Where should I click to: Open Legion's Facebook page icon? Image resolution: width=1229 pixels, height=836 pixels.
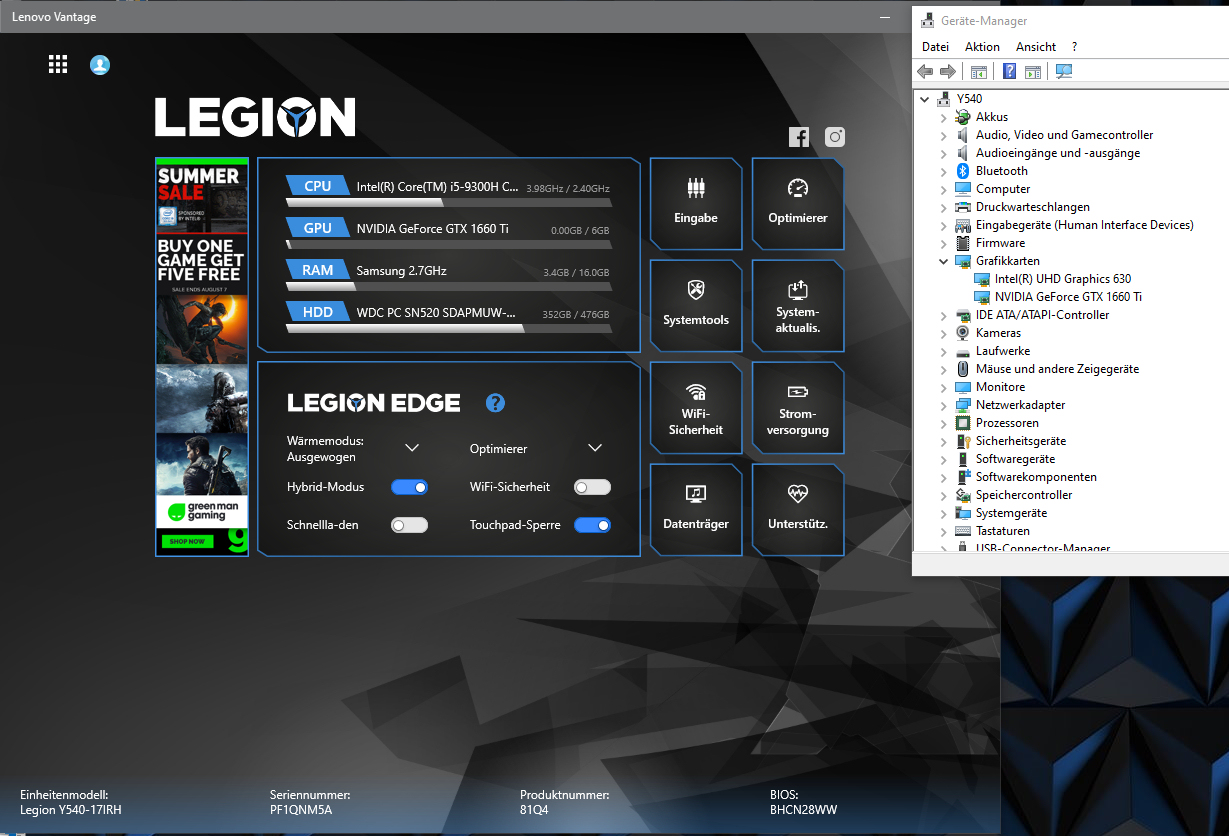click(799, 138)
